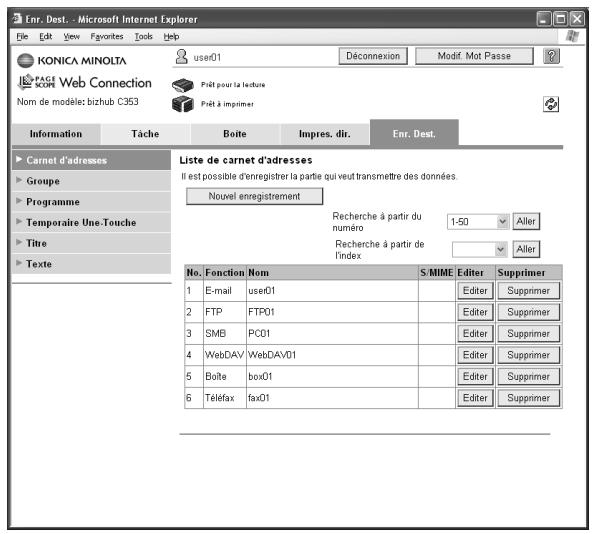Maximize the Internet Explorer window

pyautogui.click(x=560, y=19)
